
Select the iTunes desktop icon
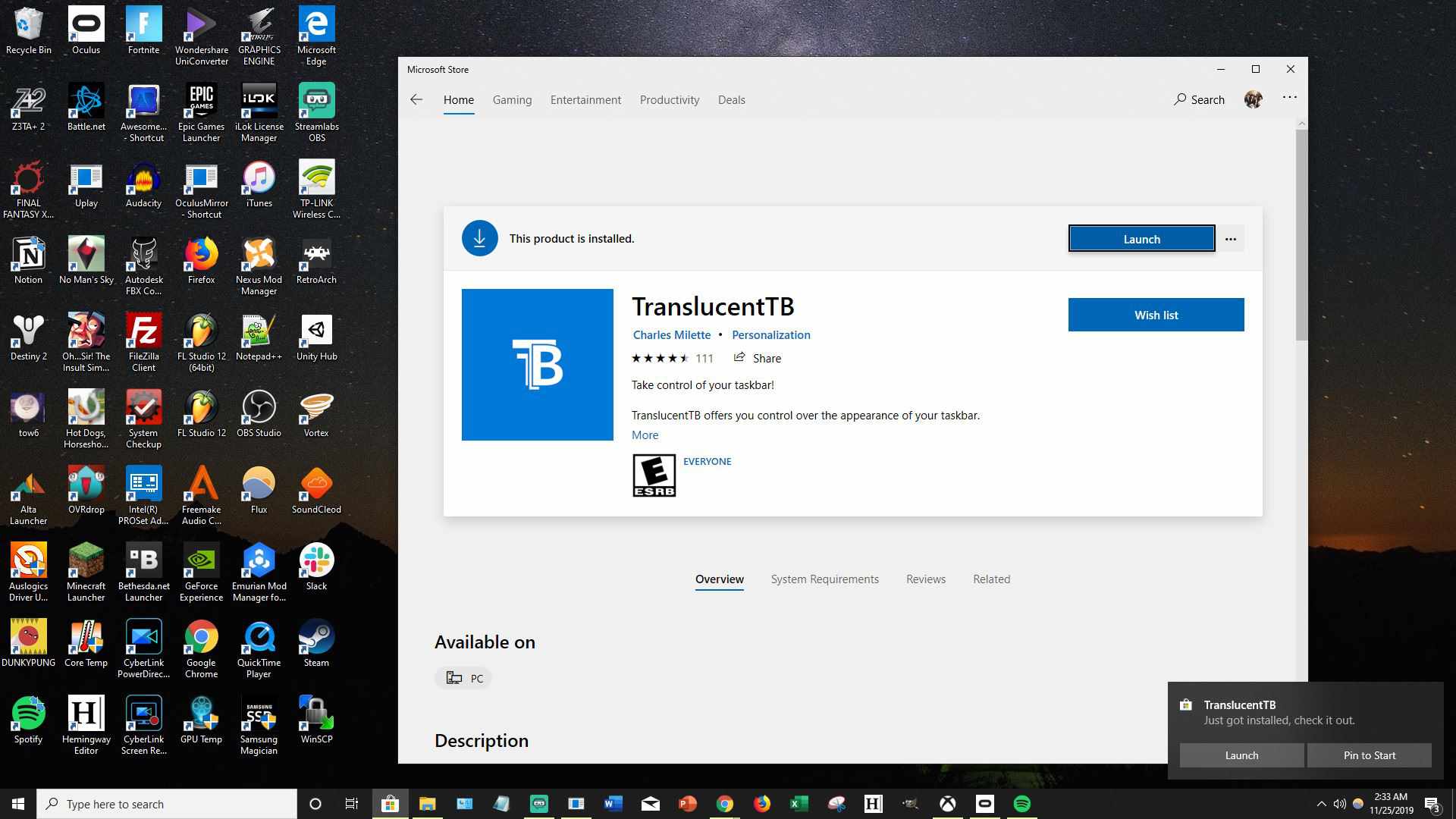(x=259, y=184)
